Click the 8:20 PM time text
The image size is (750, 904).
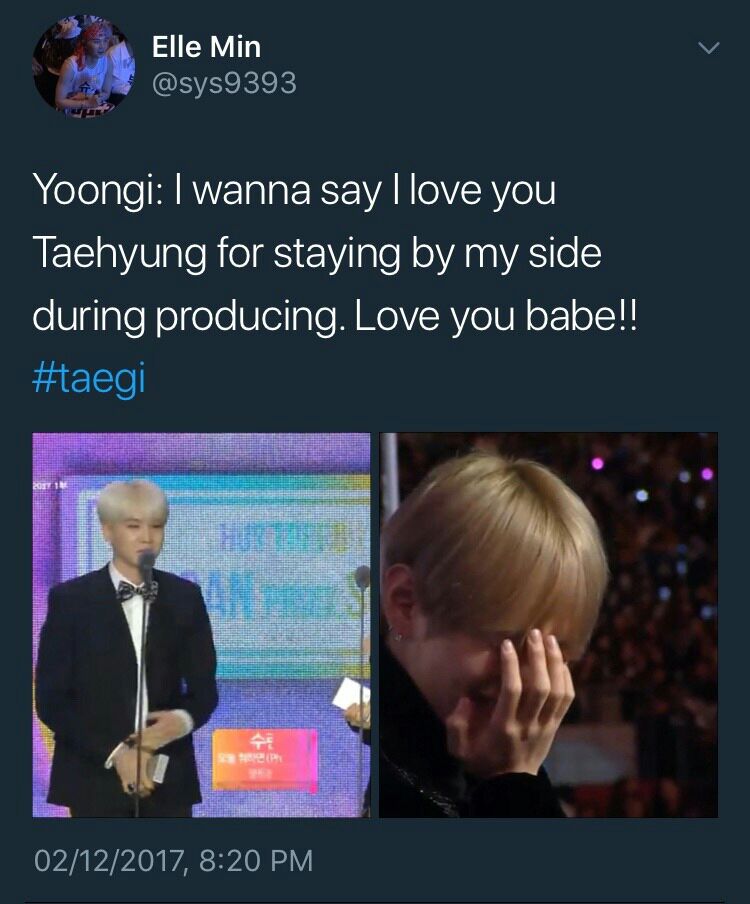click(x=256, y=861)
